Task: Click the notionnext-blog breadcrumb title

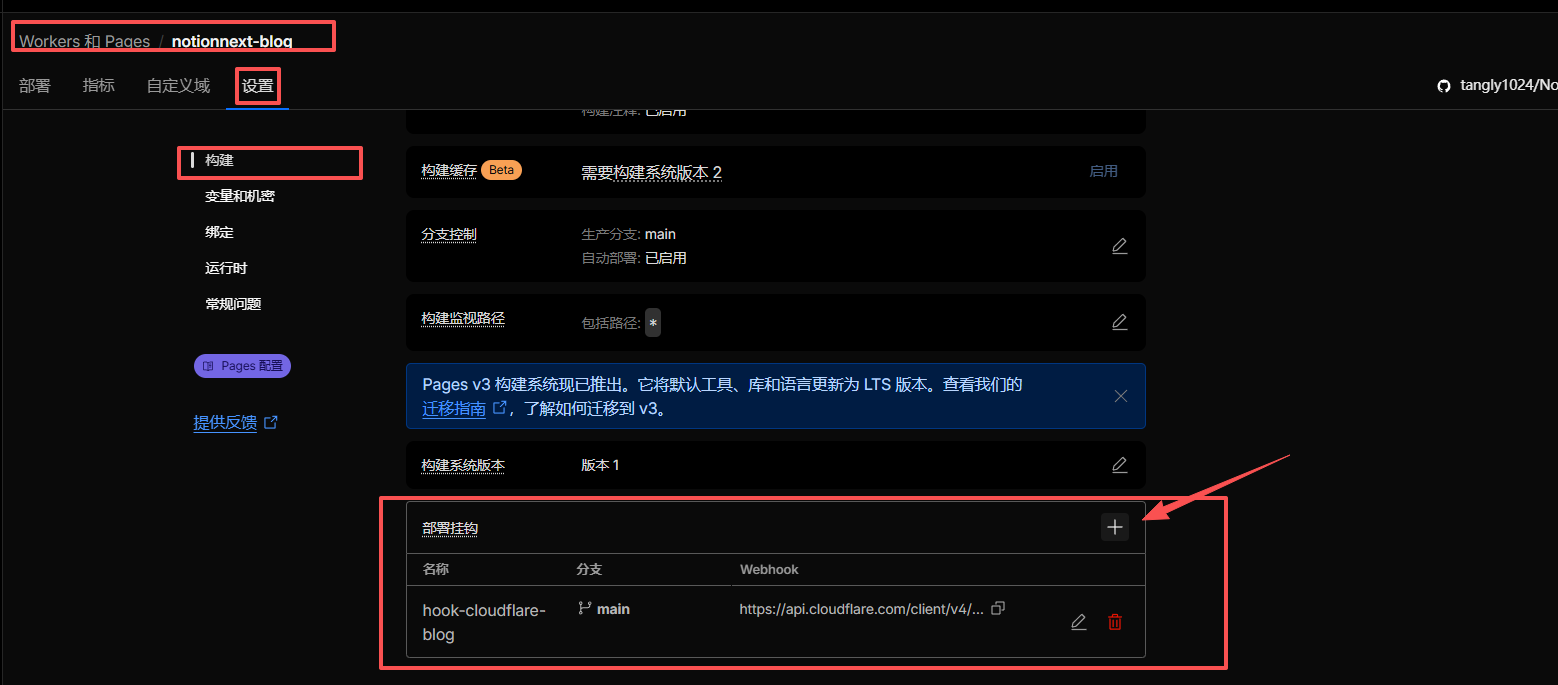Action: click(232, 41)
